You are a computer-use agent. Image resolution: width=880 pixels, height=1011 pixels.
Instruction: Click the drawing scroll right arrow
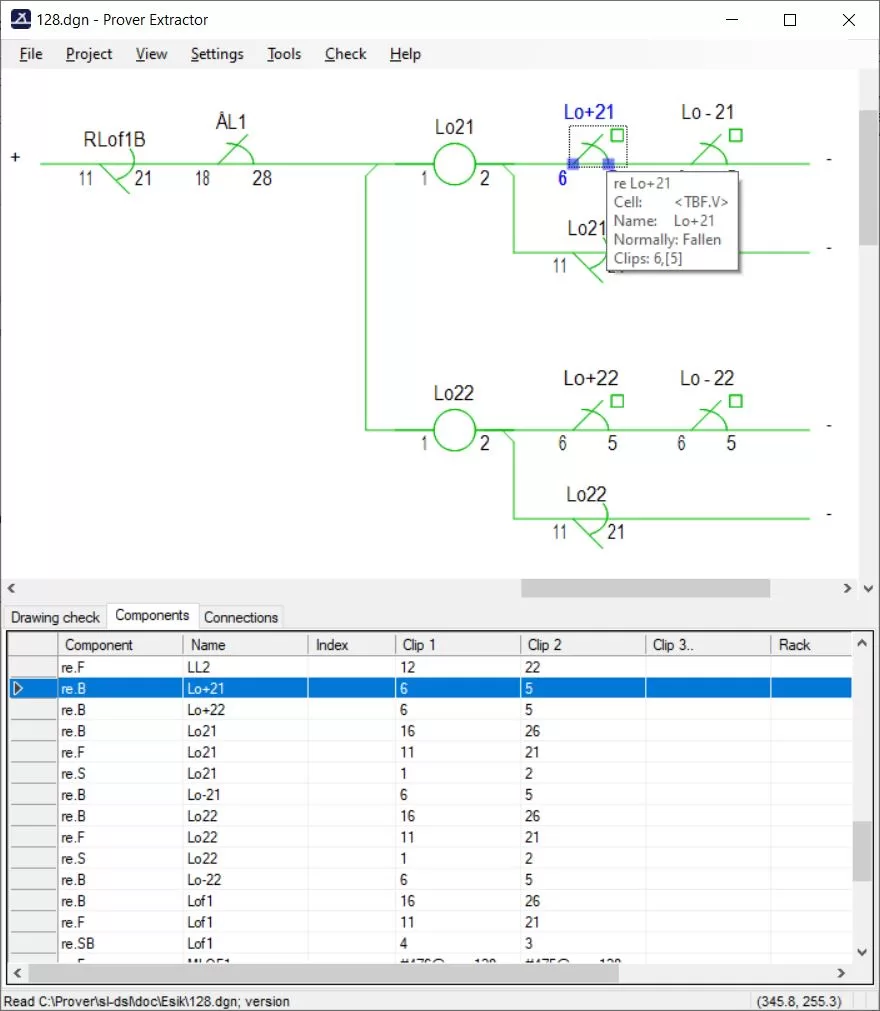point(848,588)
